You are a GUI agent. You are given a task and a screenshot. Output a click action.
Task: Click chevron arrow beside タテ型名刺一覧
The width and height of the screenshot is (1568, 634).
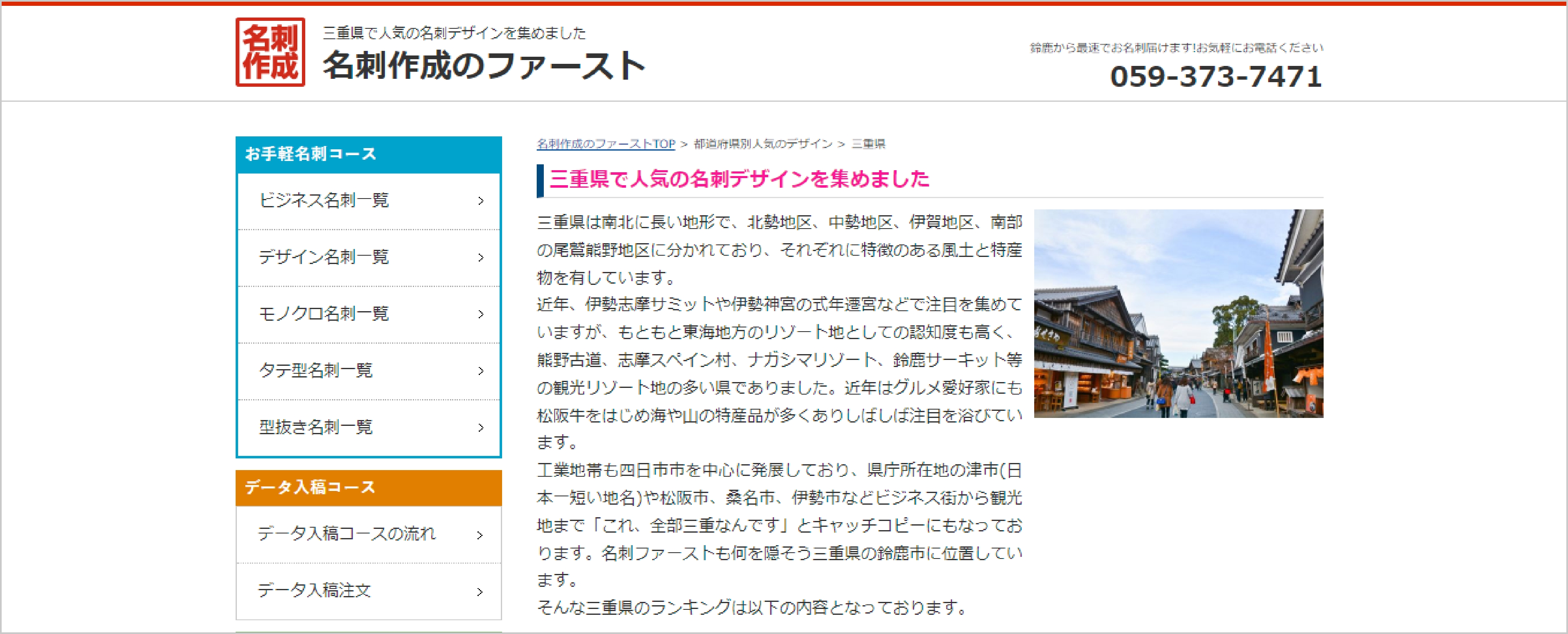[x=481, y=371]
